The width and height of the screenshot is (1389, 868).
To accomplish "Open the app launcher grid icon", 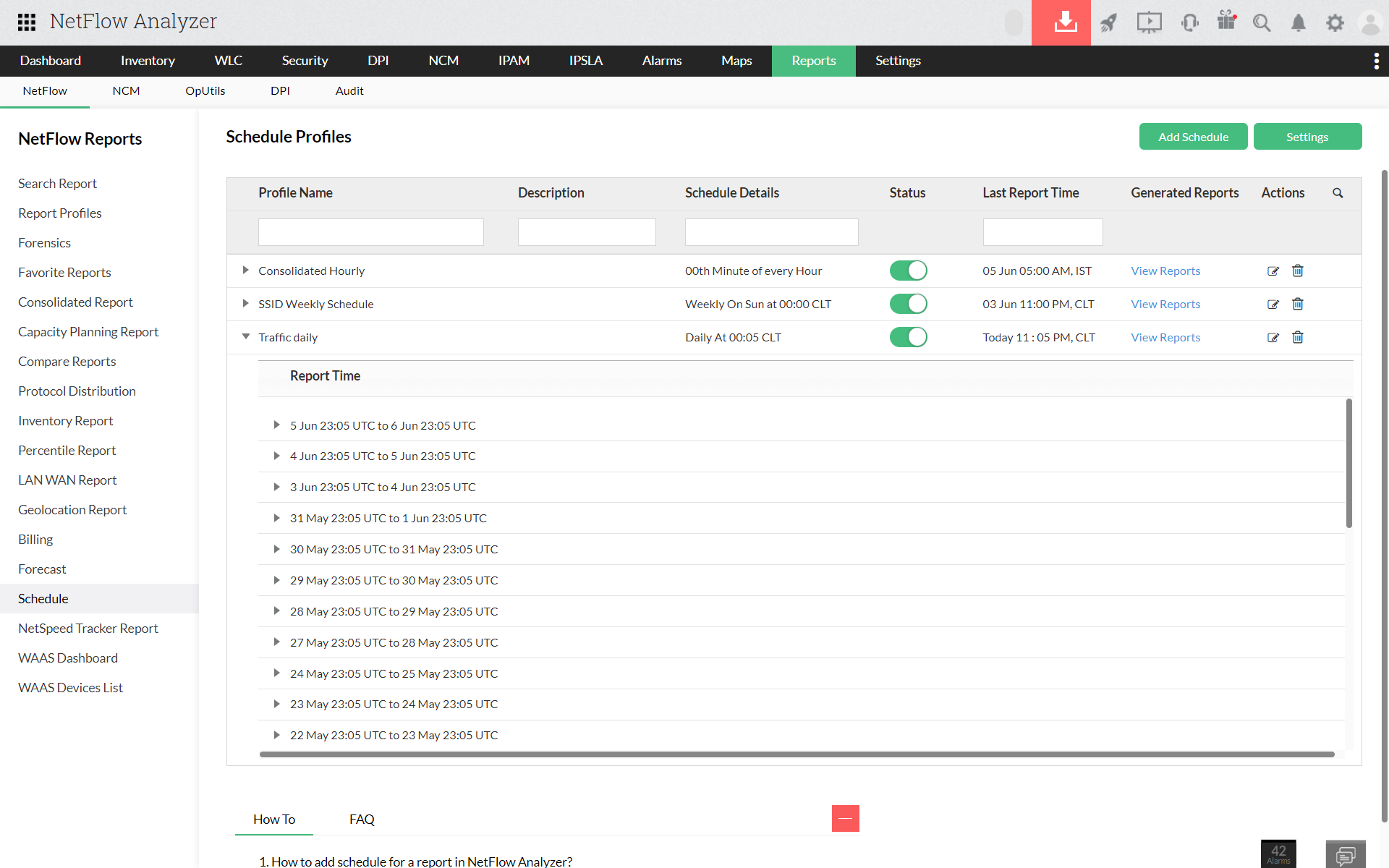I will coord(27,22).
